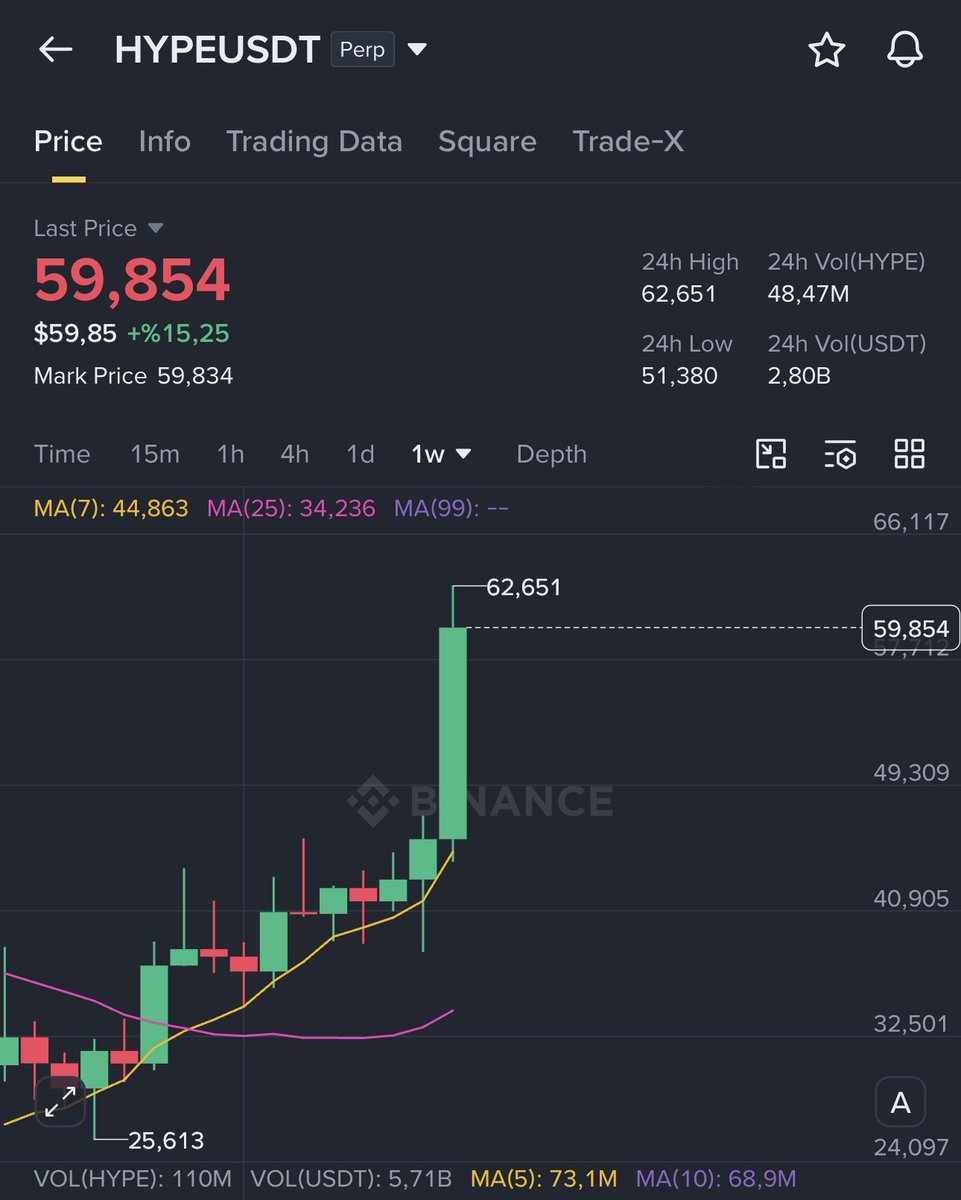Tap the VOL(HYPE): 110M label

[133, 1179]
